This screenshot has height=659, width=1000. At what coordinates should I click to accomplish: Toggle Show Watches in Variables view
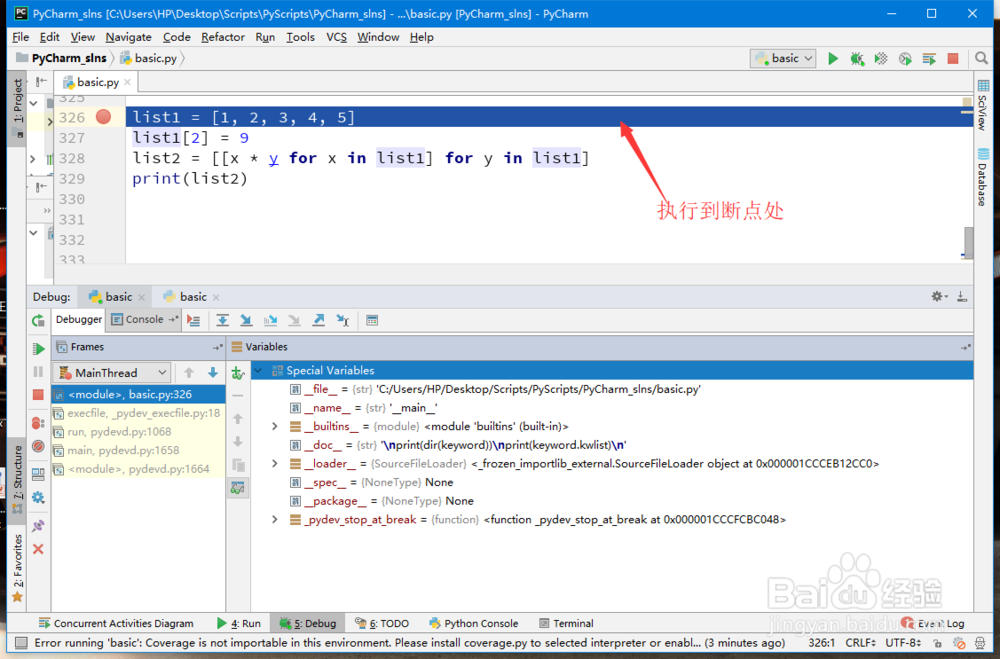238,488
